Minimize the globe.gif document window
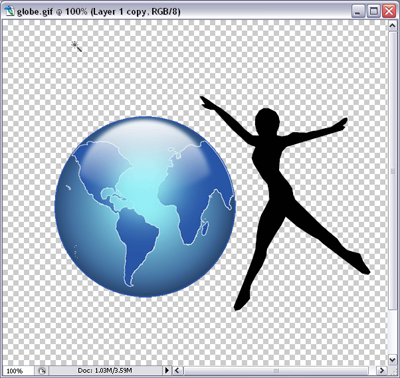Screen dimensions: 400x378 358,12
